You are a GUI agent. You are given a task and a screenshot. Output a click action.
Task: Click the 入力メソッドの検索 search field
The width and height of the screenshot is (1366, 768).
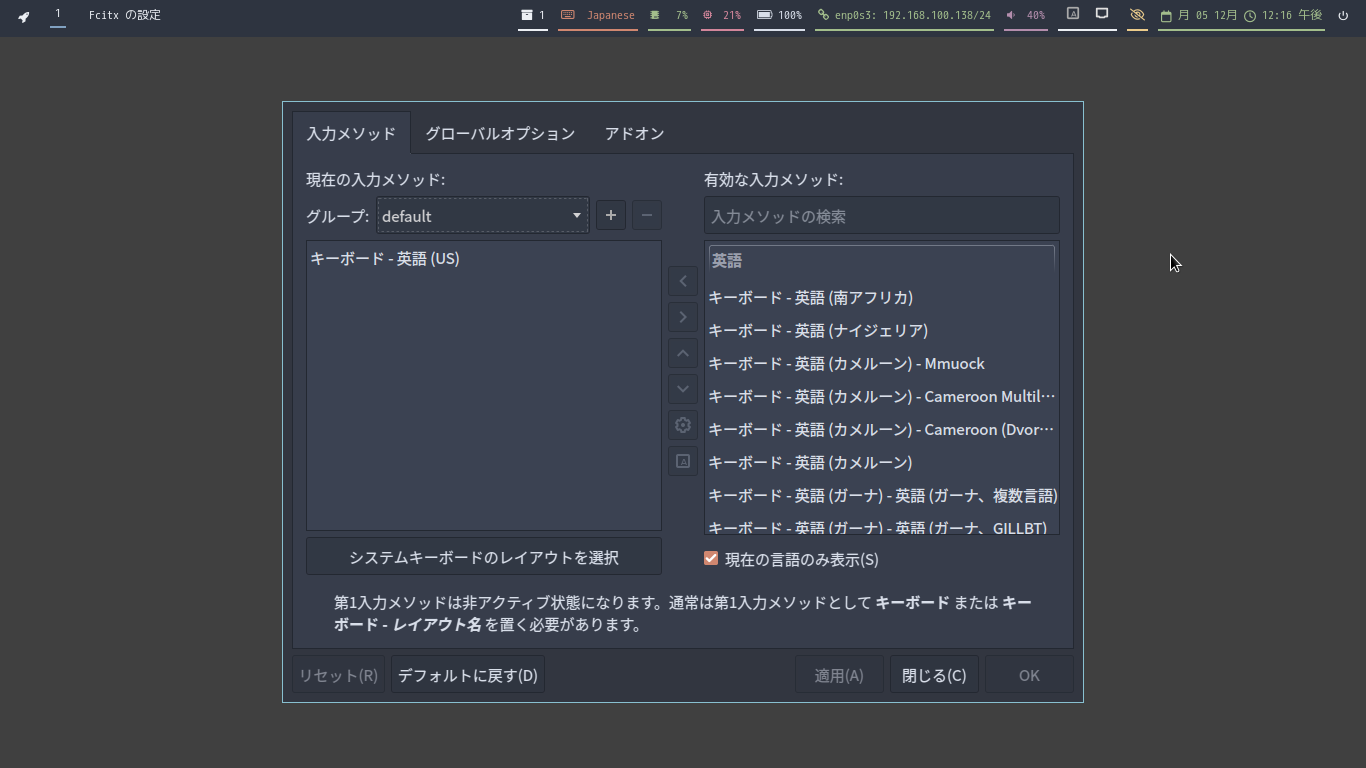pyautogui.click(x=882, y=215)
